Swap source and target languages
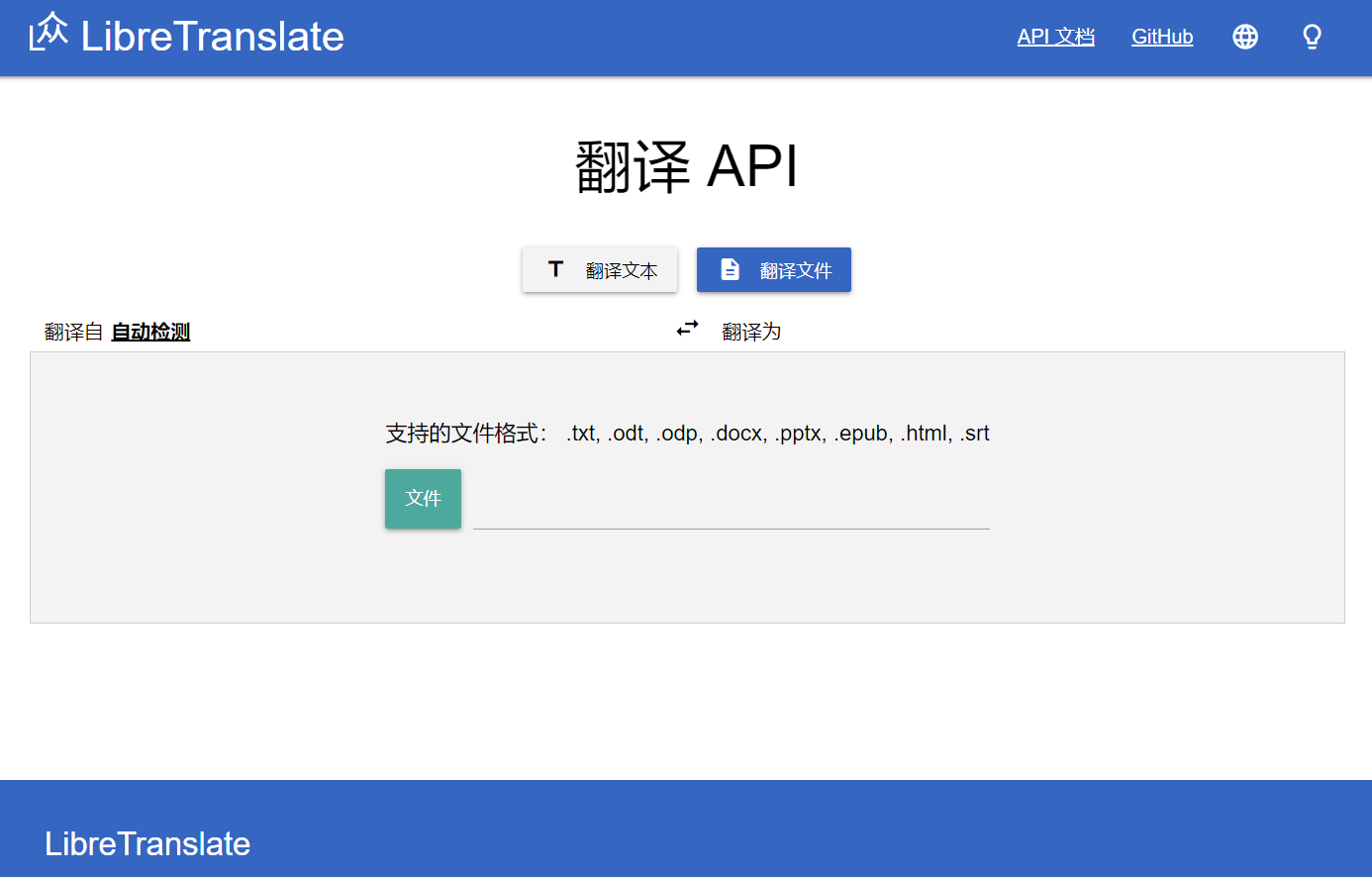 (687, 329)
